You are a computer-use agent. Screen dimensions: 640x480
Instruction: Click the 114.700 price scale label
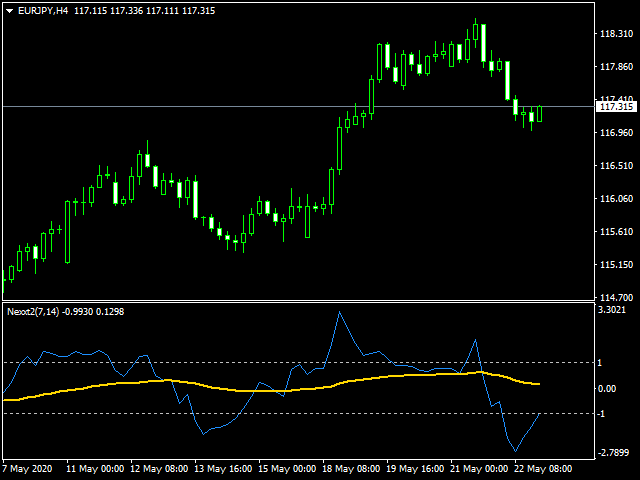[616, 298]
